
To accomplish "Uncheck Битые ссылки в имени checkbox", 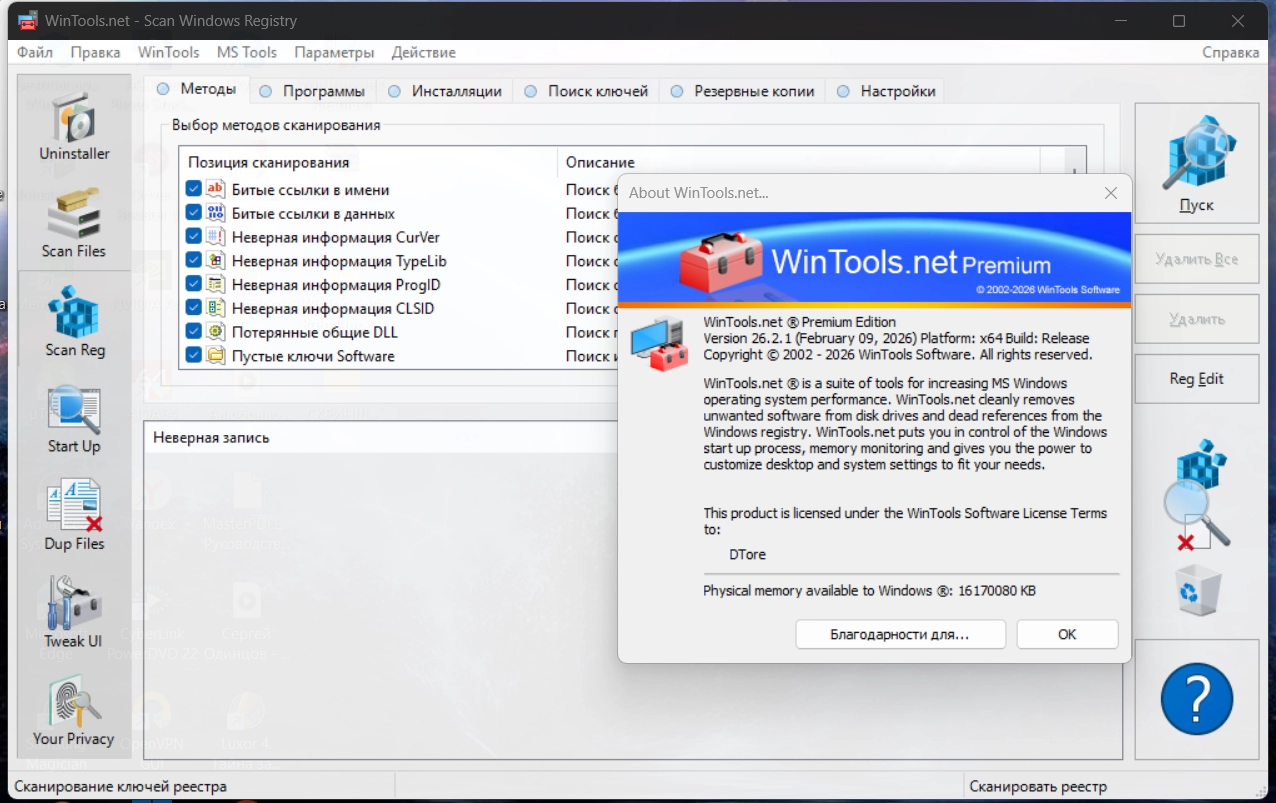I will coord(194,189).
